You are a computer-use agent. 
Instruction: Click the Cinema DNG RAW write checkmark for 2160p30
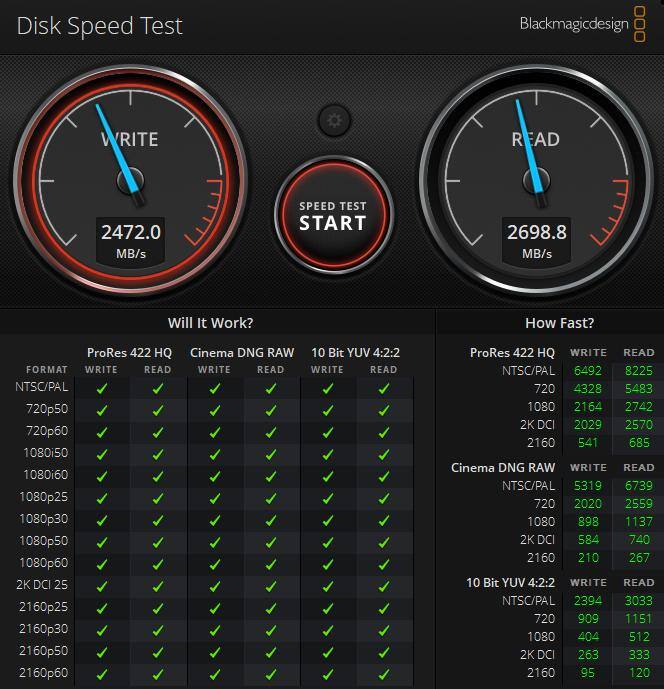[214, 629]
